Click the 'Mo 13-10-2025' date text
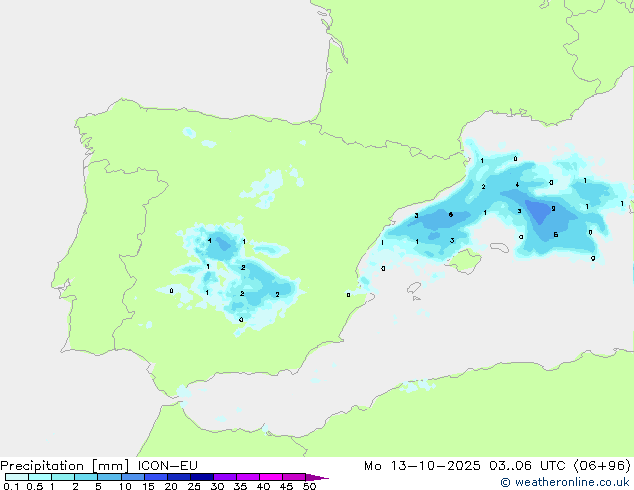Viewport: 634px width, 490px height. point(422,466)
